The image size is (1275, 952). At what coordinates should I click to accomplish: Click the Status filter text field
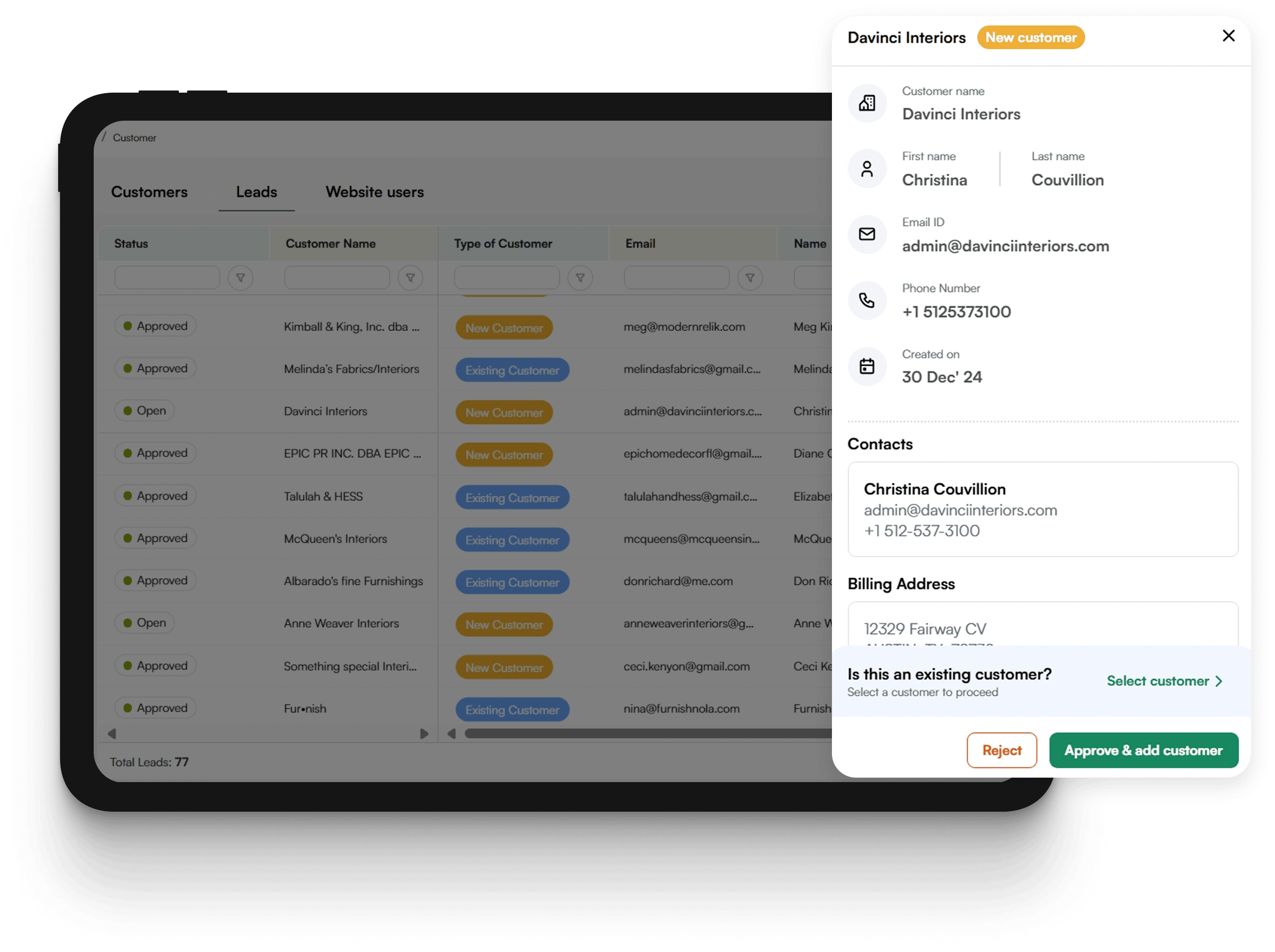click(x=167, y=278)
